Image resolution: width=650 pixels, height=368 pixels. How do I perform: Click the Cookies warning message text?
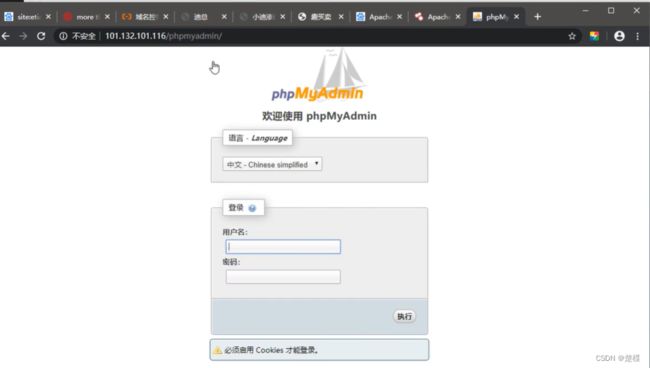[x=272, y=350]
